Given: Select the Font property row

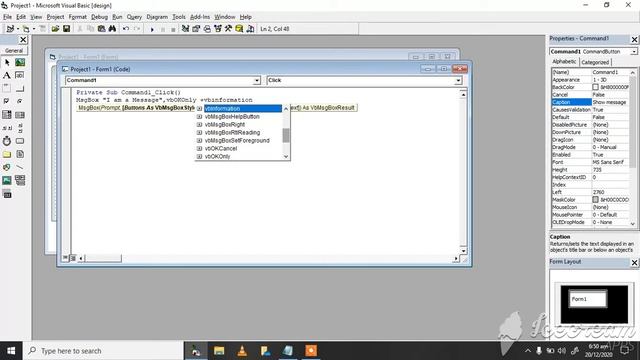Looking at the screenshot, I should point(590,162).
